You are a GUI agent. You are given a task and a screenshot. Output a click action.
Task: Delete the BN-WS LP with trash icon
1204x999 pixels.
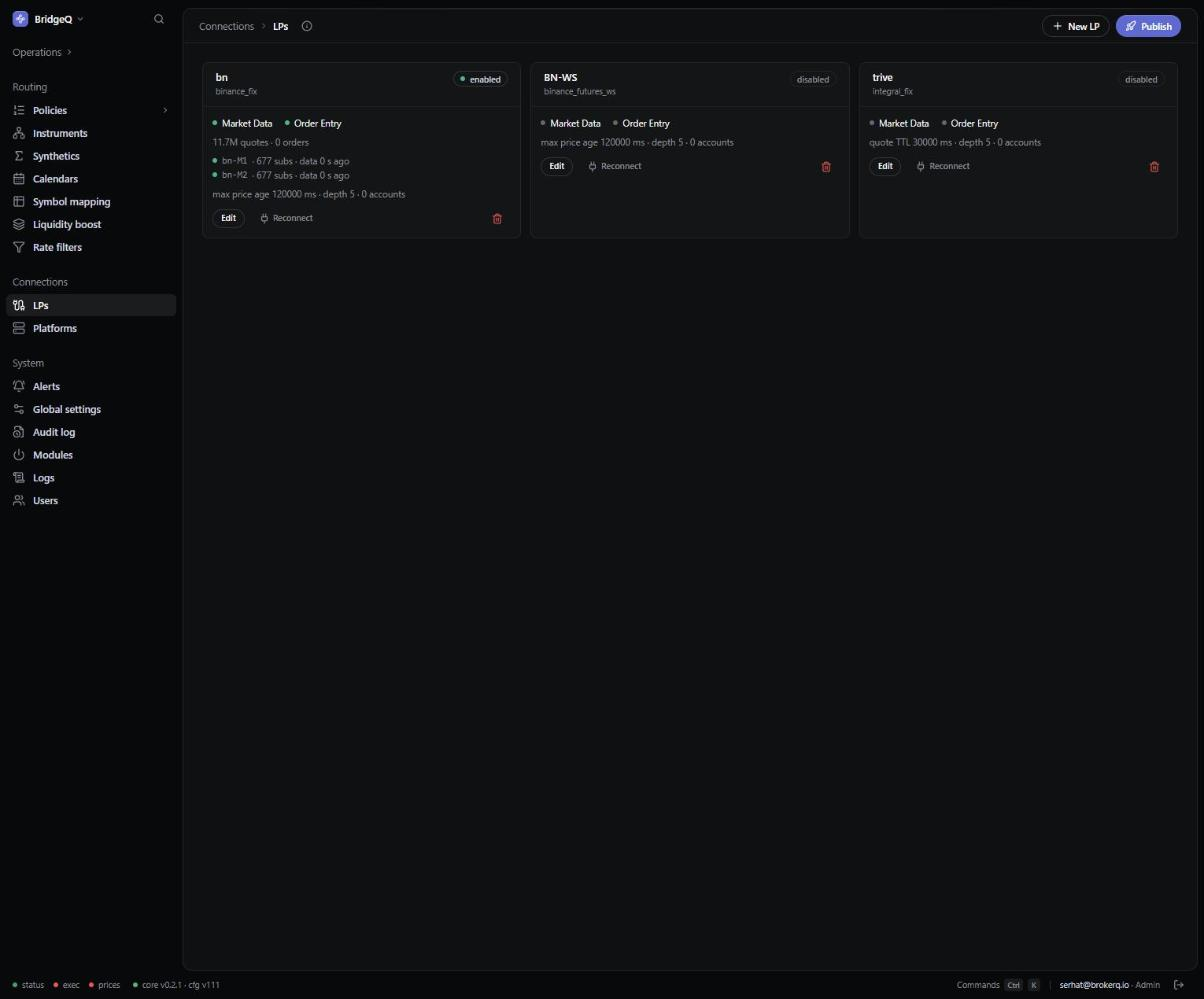826,166
